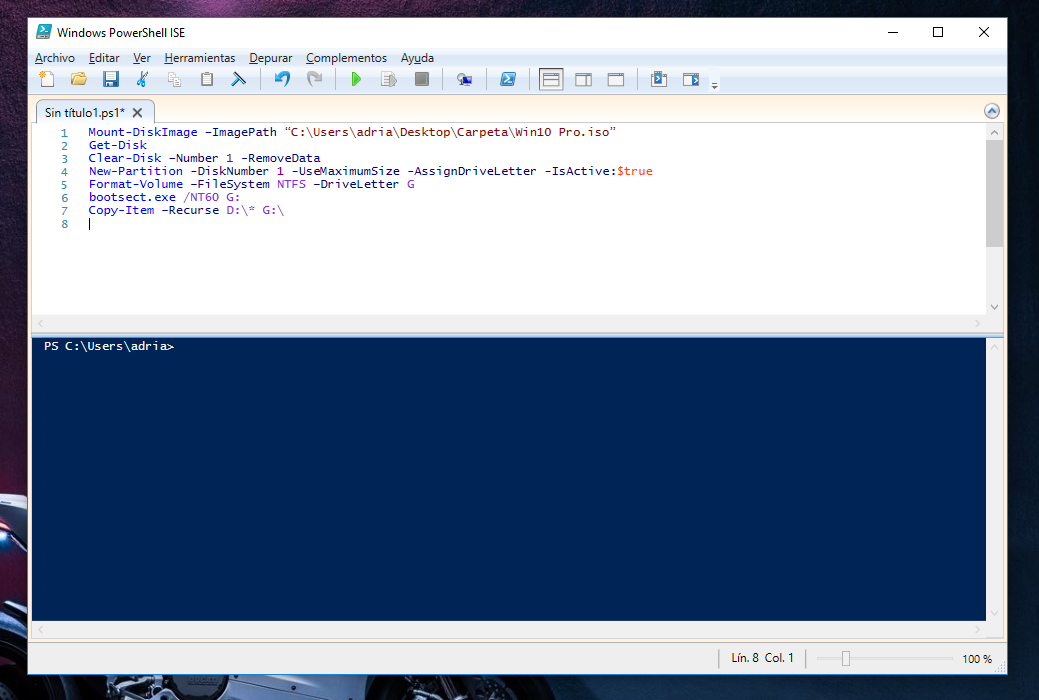The width and height of the screenshot is (1039, 700).
Task: Click the zoom slider handle in status bar
Action: pyautogui.click(x=846, y=658)
